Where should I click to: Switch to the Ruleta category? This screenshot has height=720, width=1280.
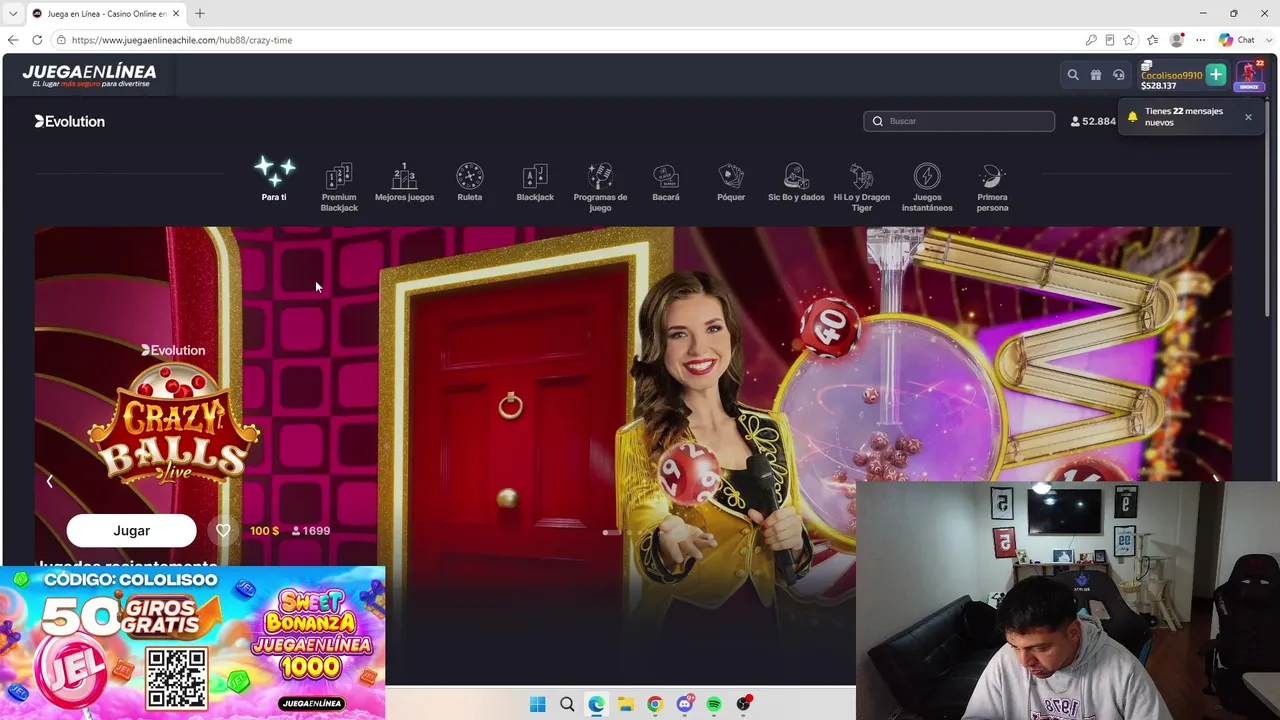tap(470, 182)
